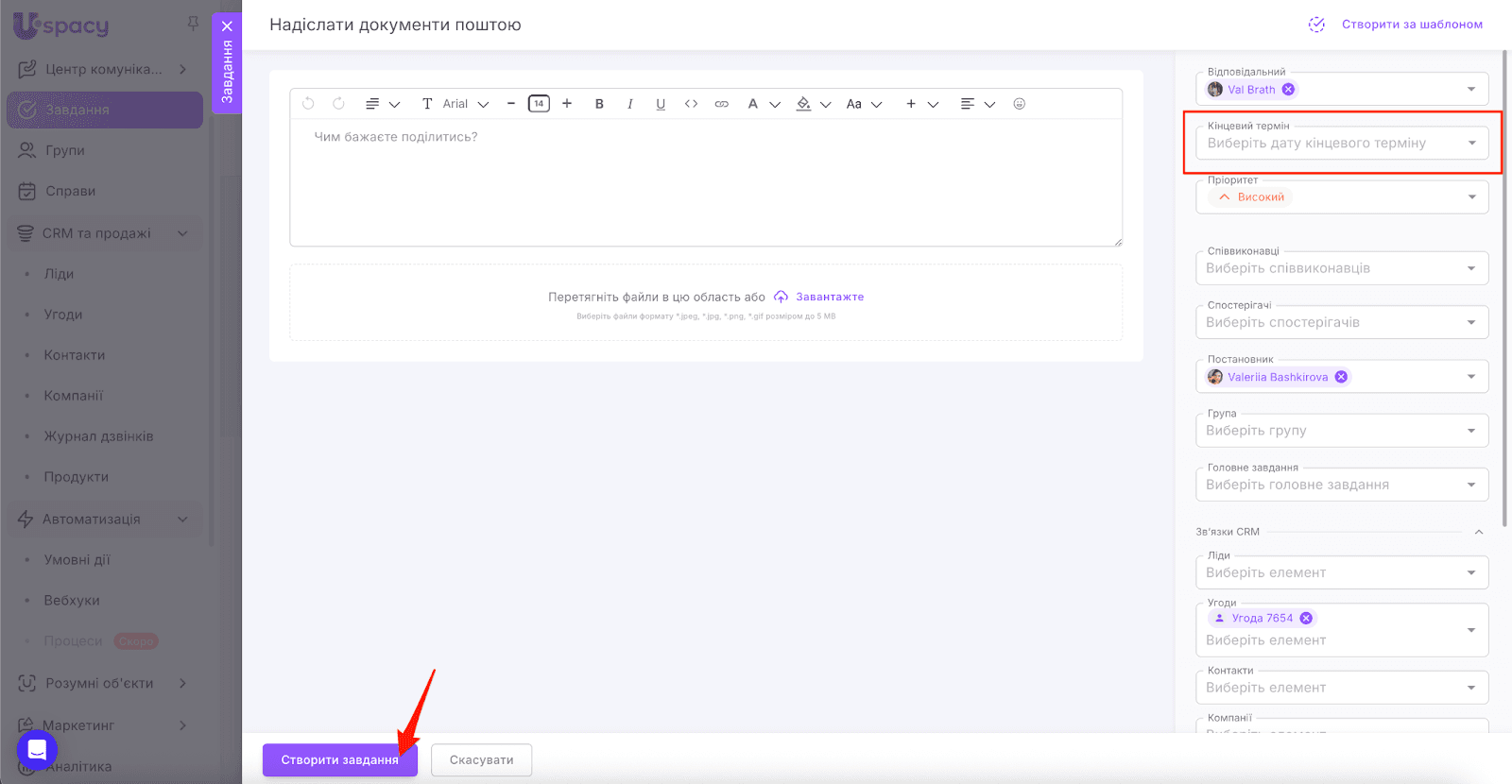
Task: Open the chat support bubble icon
Action: (37, 750)
